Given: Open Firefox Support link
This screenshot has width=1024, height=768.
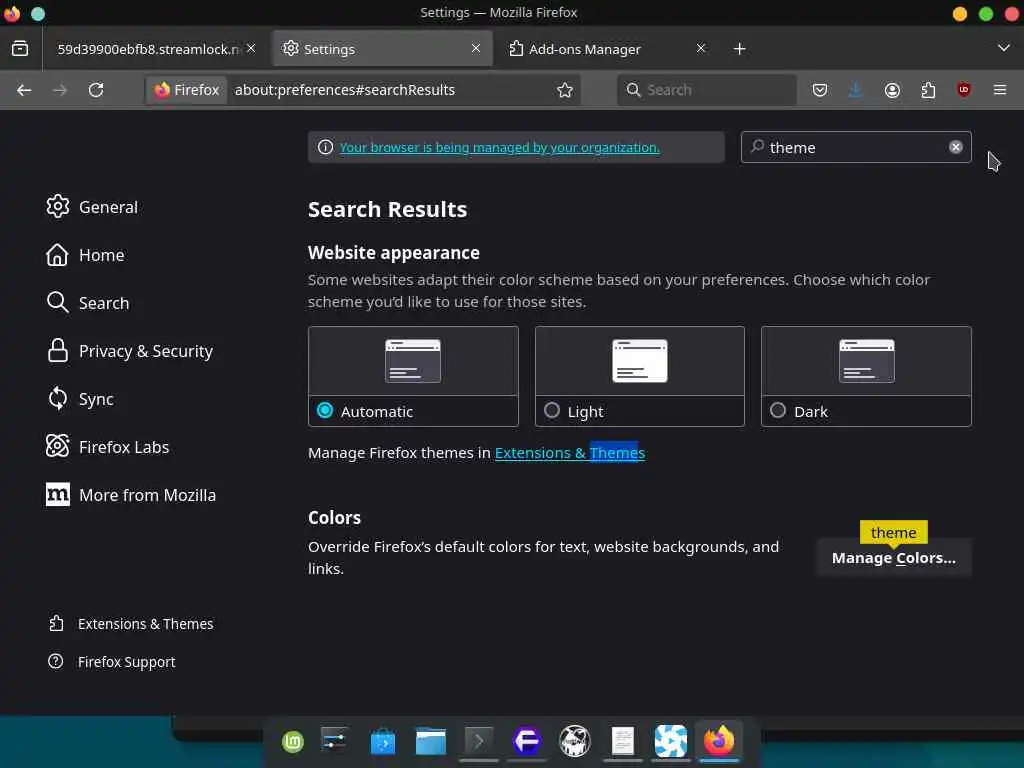Looking at the screenshot, I should [112, 662].
